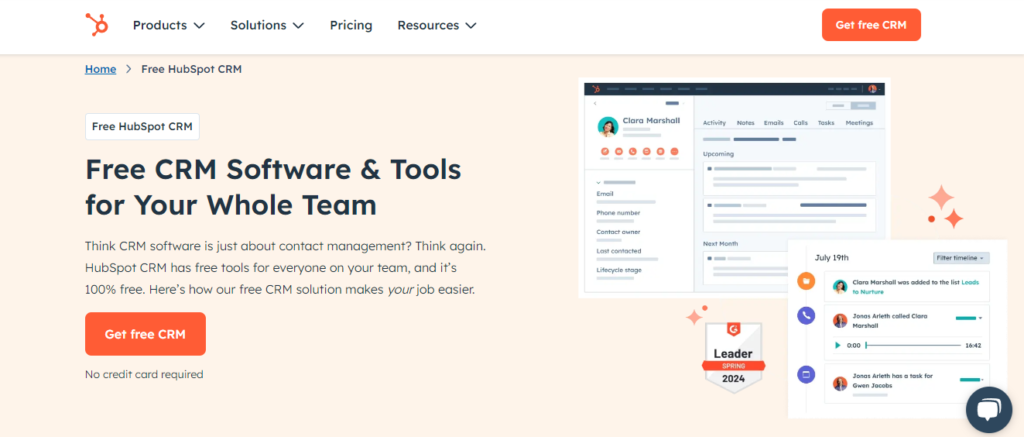
Task: Click the 0:00 playback time text
Action: [854, 346]
